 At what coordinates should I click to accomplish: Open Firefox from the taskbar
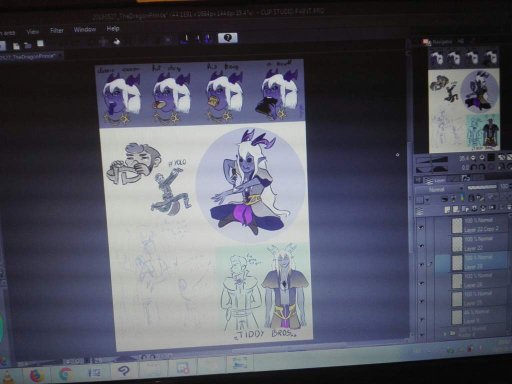pyautogui.click(x=37, y=374)
